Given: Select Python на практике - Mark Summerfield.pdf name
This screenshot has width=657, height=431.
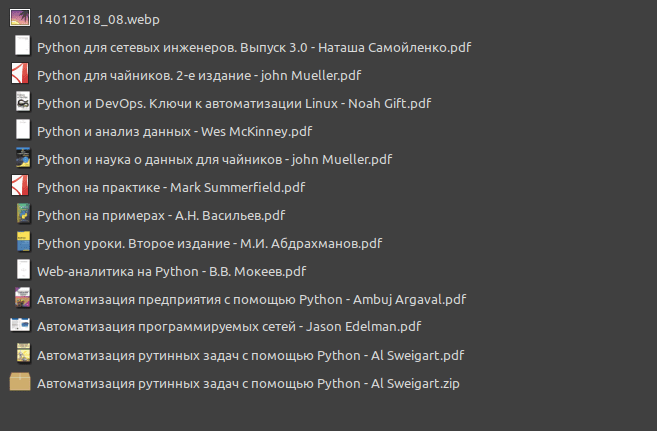Looking at the screenshot, I should click(x=170, y=187).
